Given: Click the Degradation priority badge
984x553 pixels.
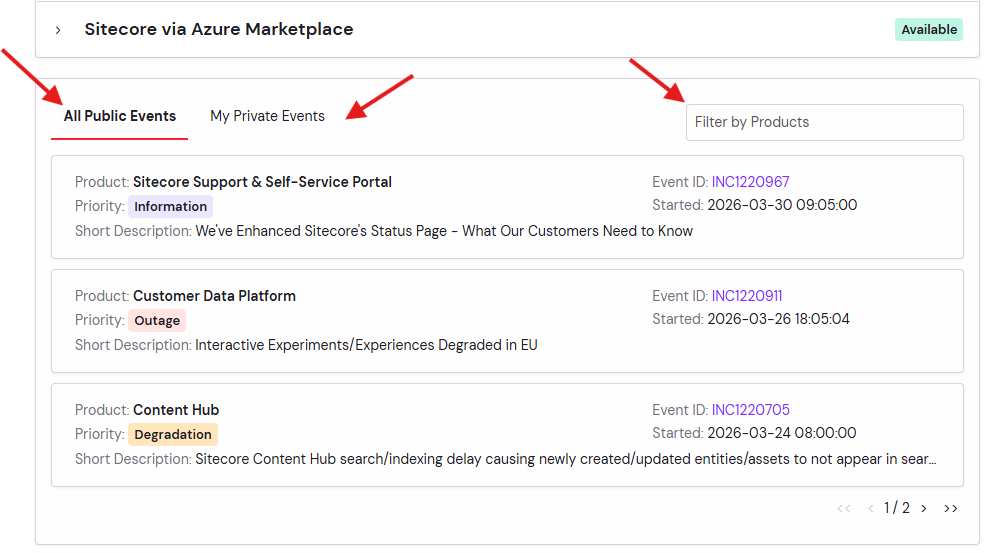Looking at the screenshot, I should [173, 435].
